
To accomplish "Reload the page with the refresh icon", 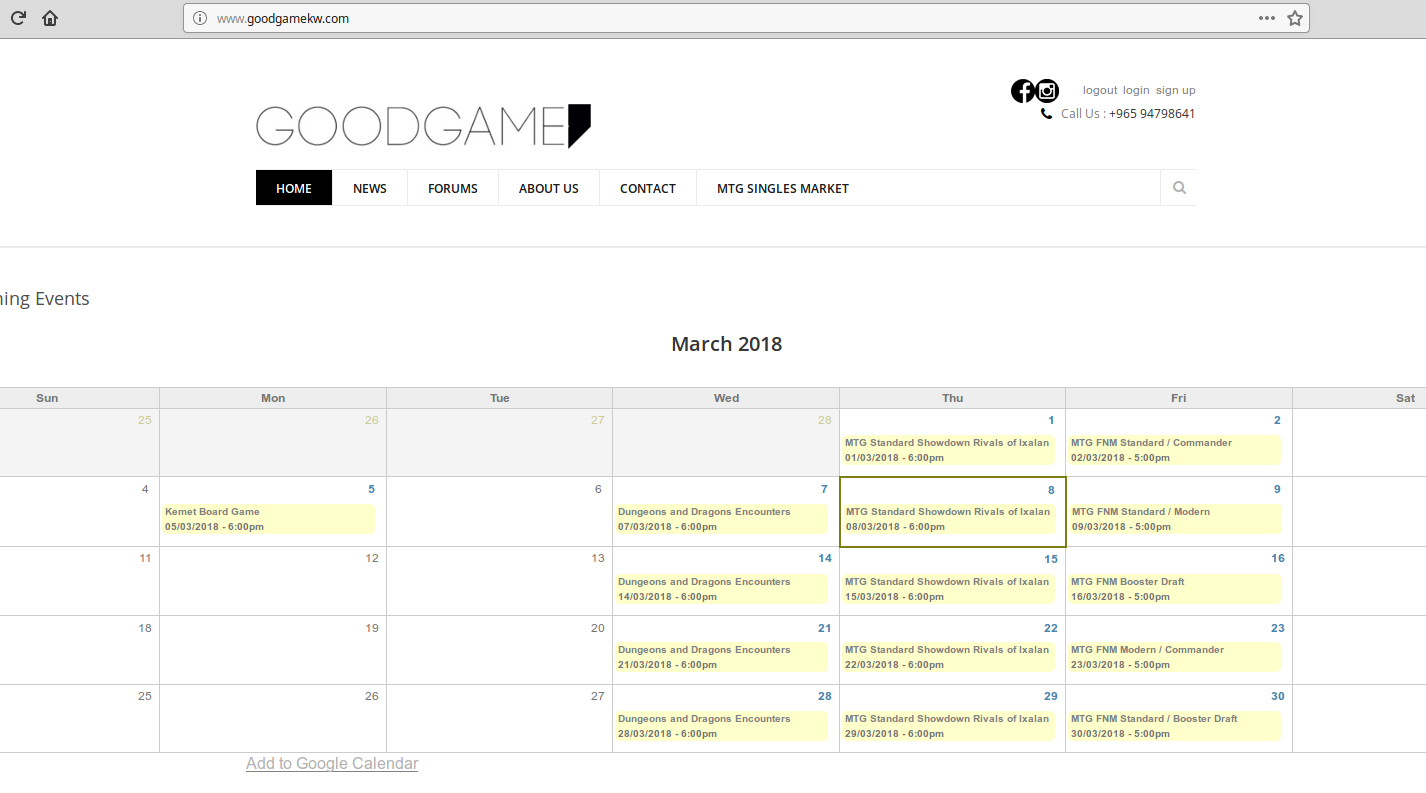I will 18,18.
